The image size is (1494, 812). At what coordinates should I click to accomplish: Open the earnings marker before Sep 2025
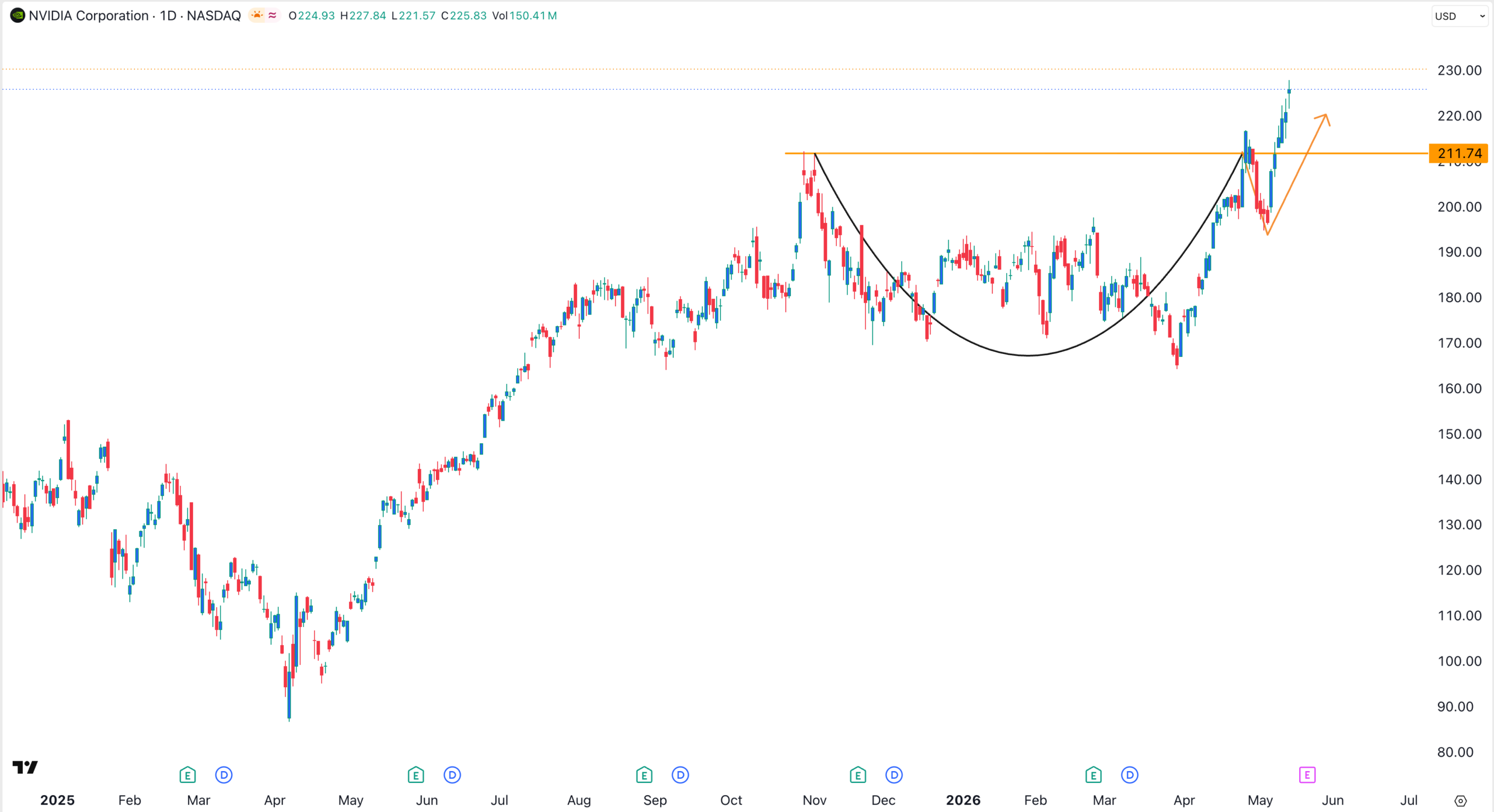[644, 775]
